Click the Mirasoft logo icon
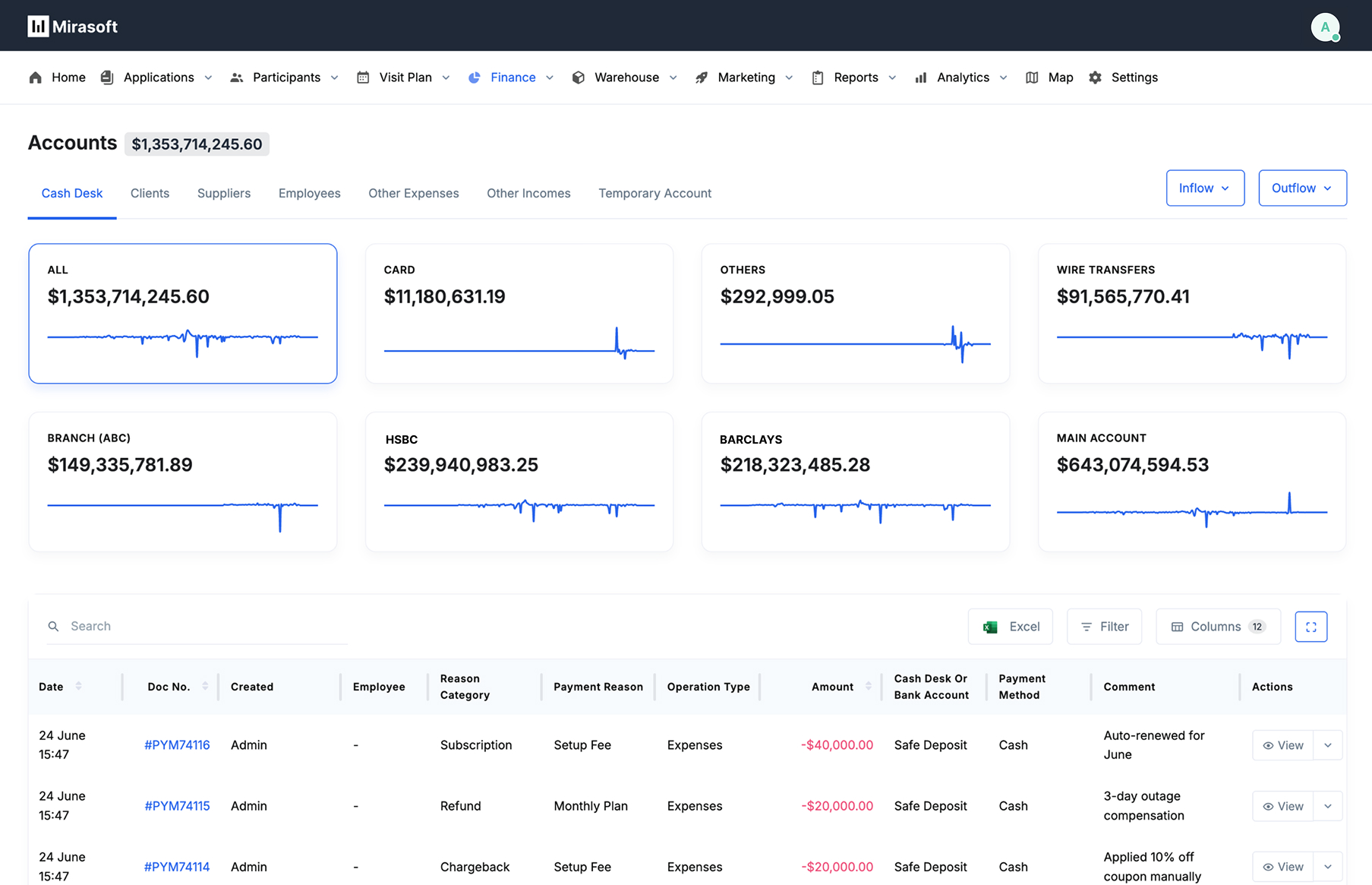The height and width of the screenshot is (885, 1372). coord(38,27)
